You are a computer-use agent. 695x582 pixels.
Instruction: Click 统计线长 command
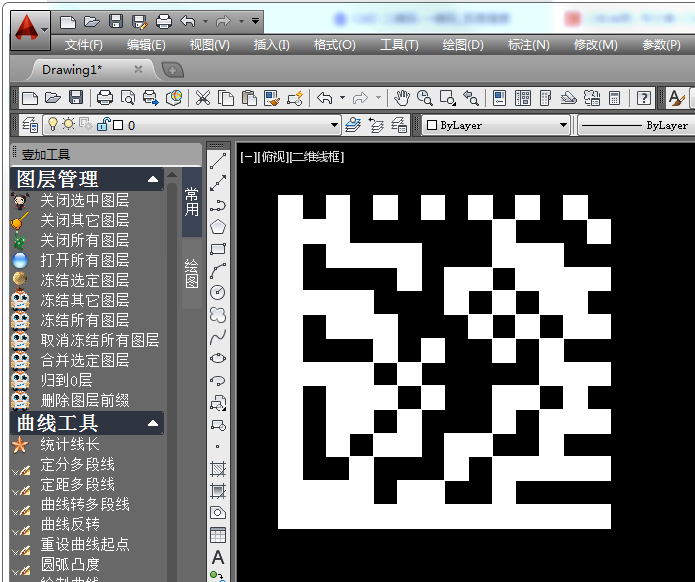pos(70,444)
